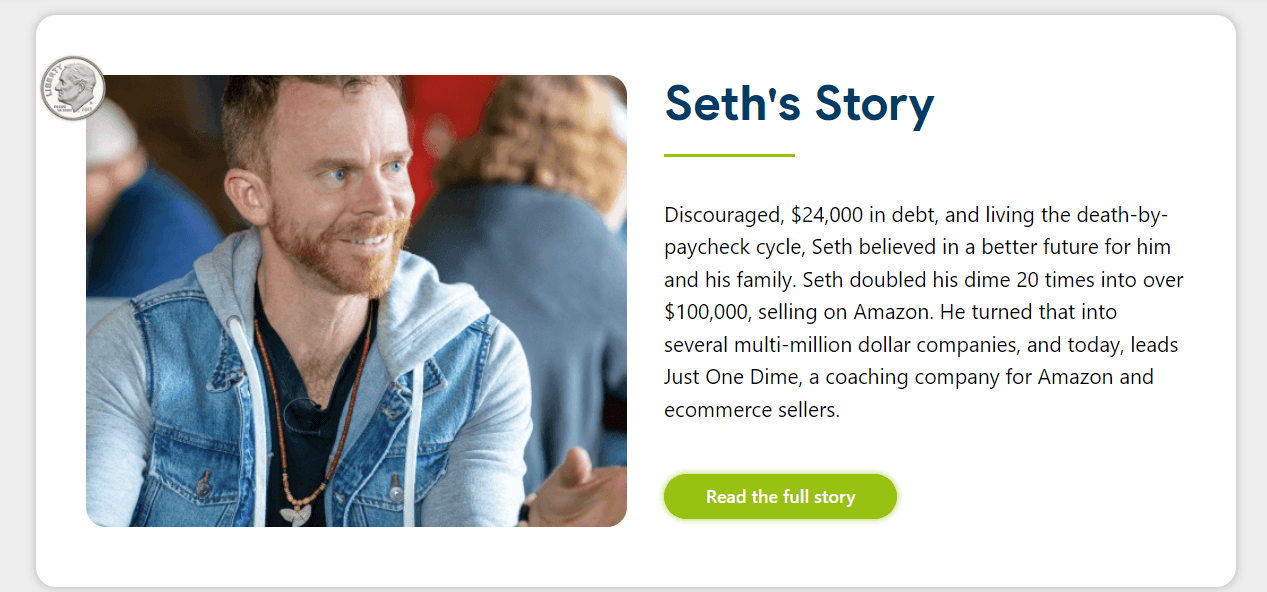The width and height of the screenshot is (1267, 592).
Task: Click the green divider line under the heading
Action: pos(729,156)
